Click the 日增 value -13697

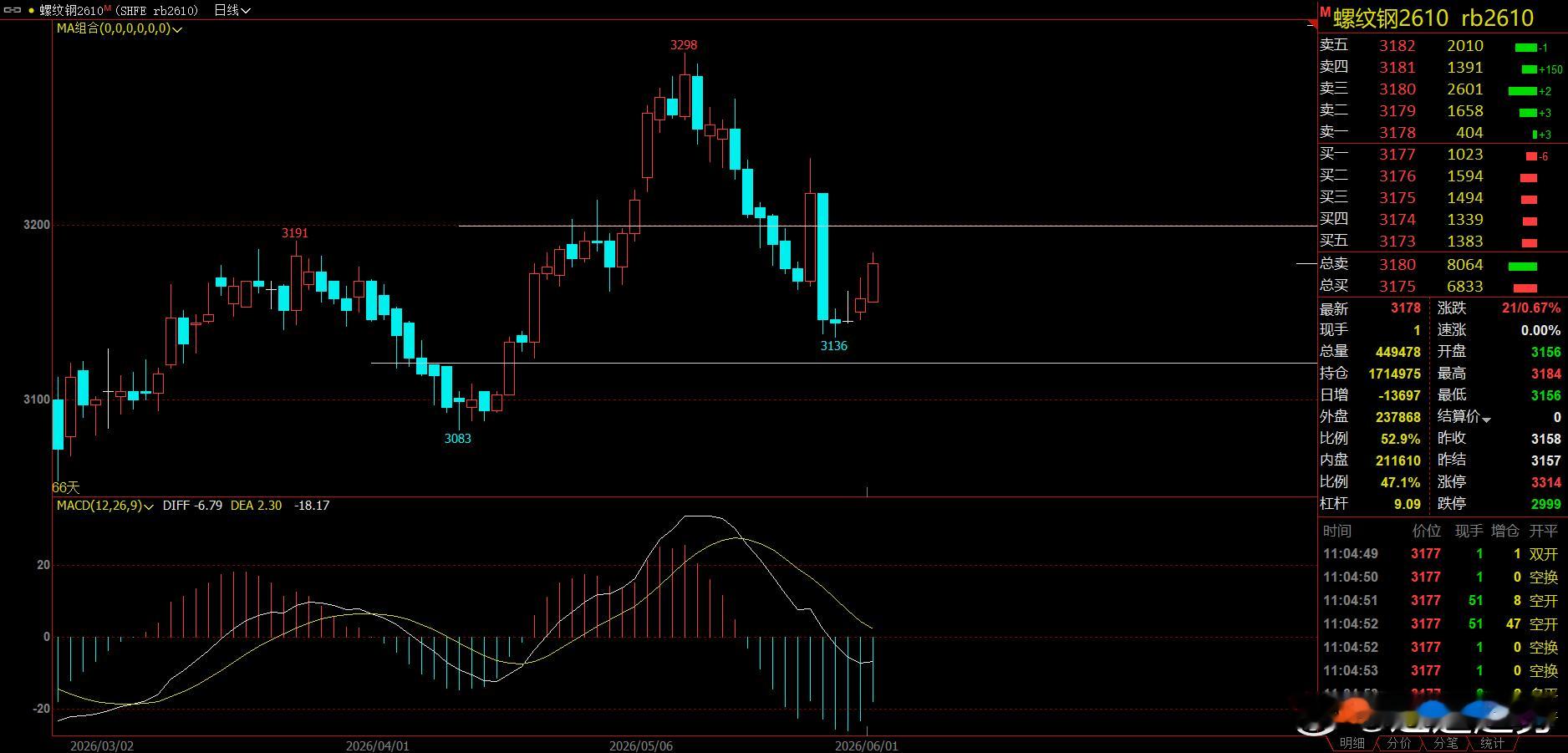(x=1398, y=395)
